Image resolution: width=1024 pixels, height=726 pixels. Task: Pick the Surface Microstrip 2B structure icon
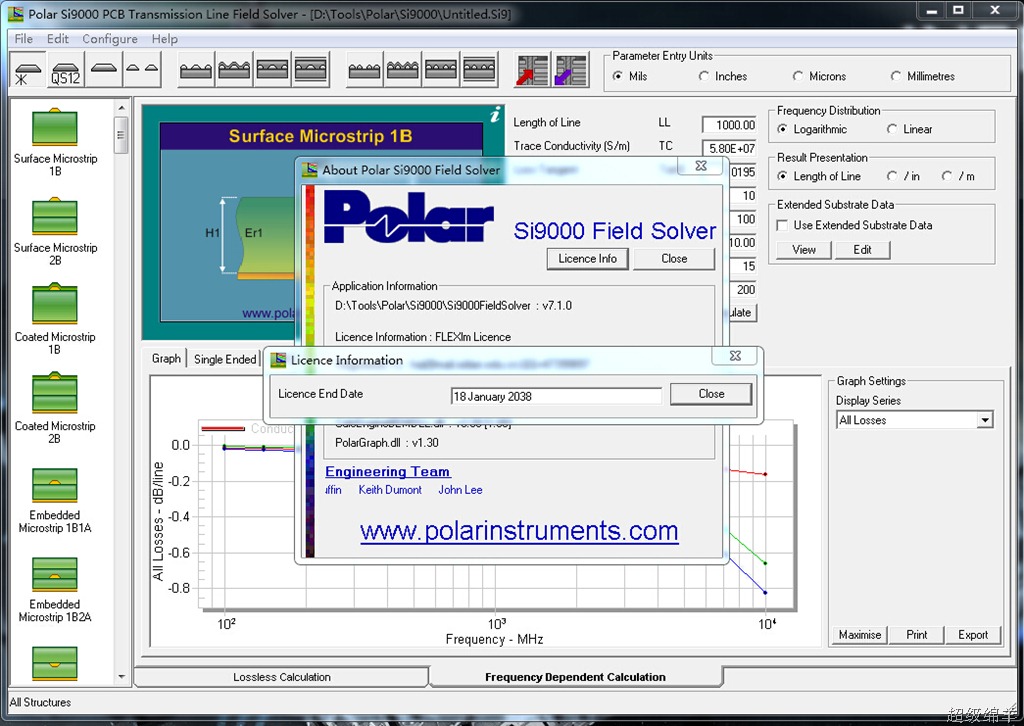(54, 217)
